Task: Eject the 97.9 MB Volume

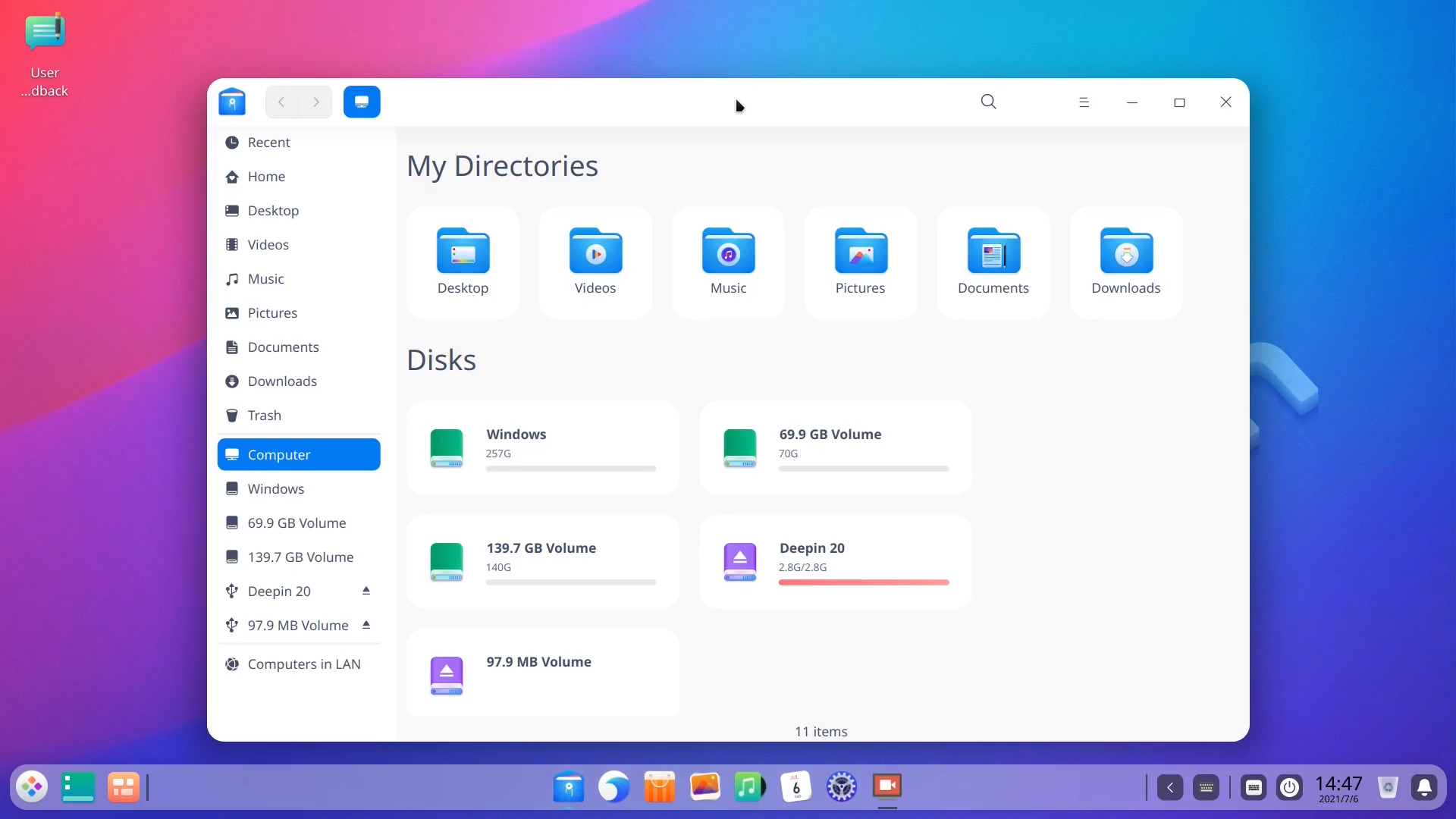Action: [366, 625]
